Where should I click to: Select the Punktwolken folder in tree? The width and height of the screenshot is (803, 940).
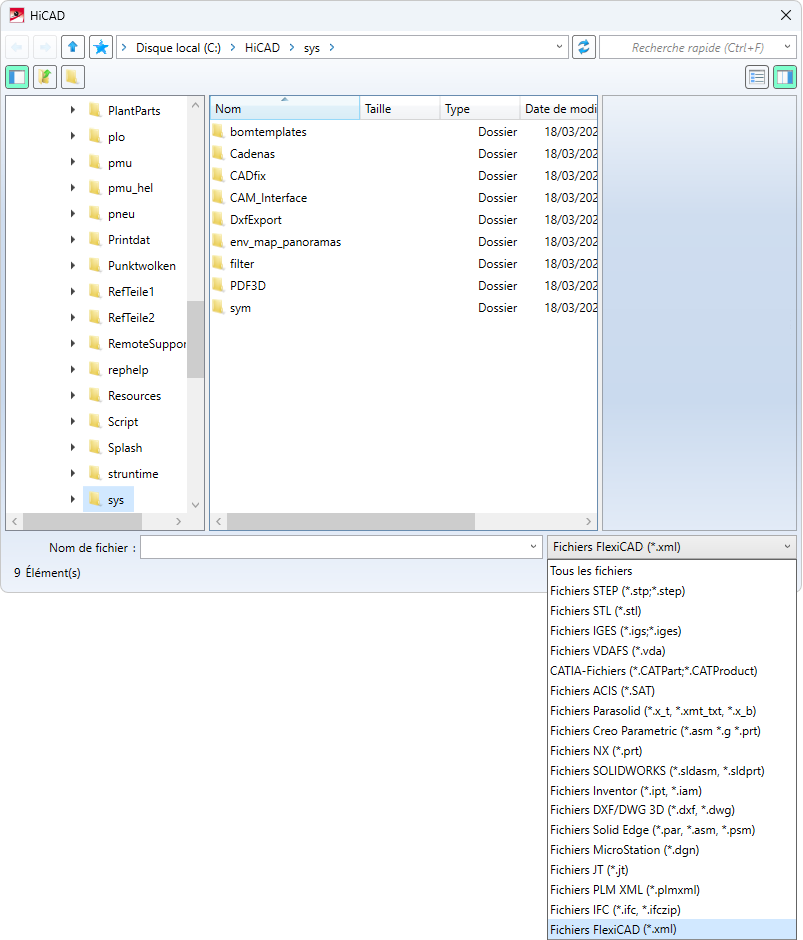pyautogui.click(x=133, y=266)
